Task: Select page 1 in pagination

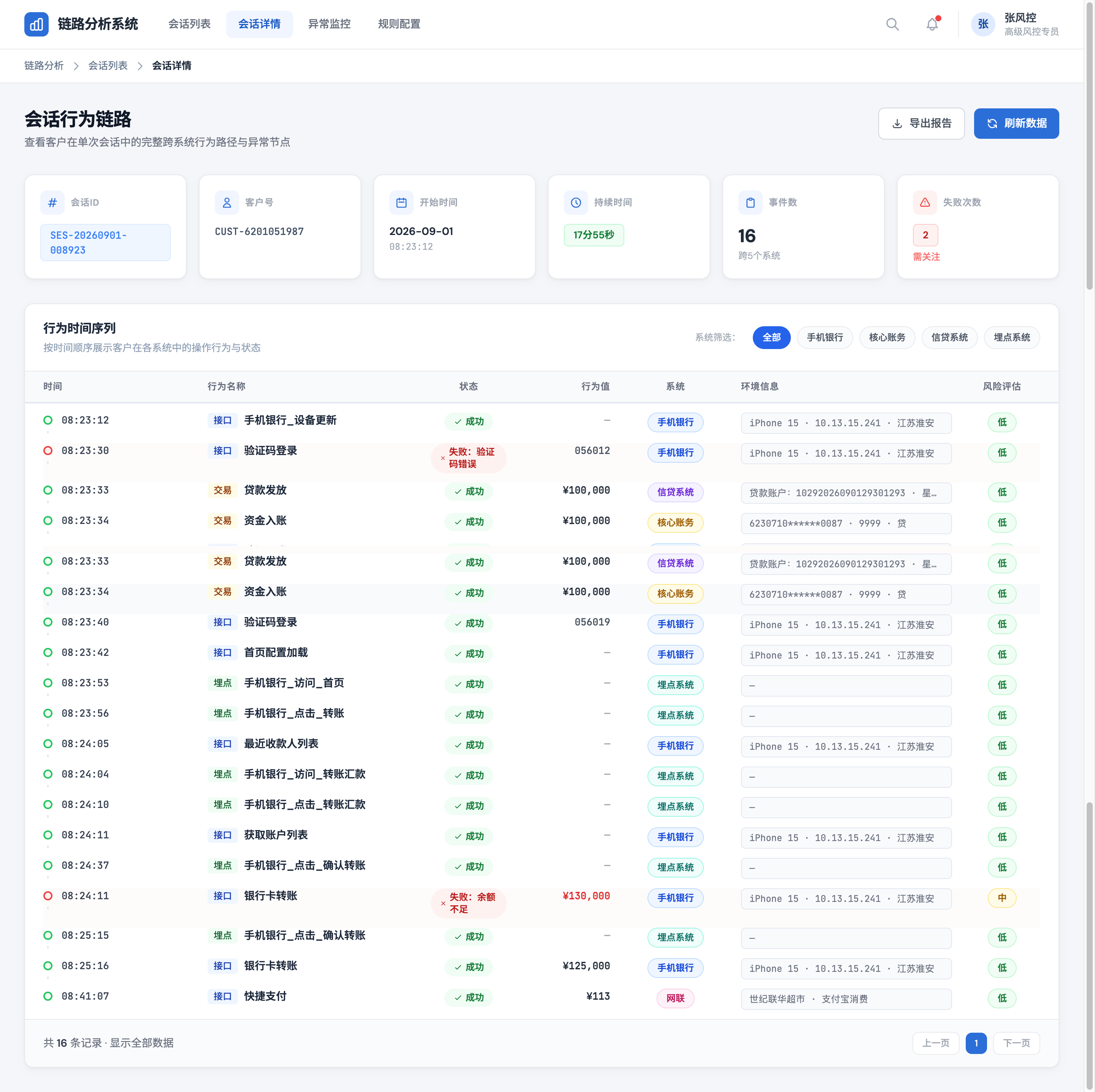Action: tap(976, 1043)
